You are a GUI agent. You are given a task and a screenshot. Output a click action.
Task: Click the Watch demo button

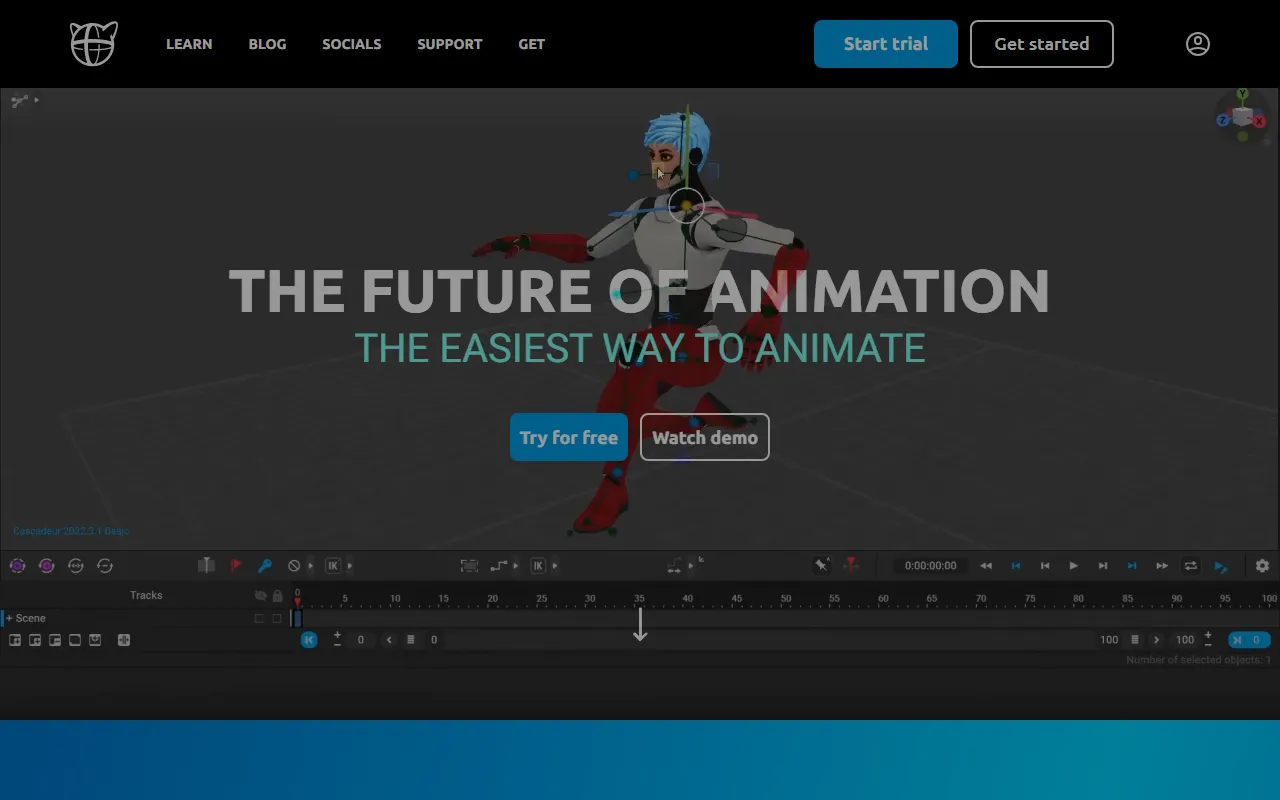[x=704, y=437]
